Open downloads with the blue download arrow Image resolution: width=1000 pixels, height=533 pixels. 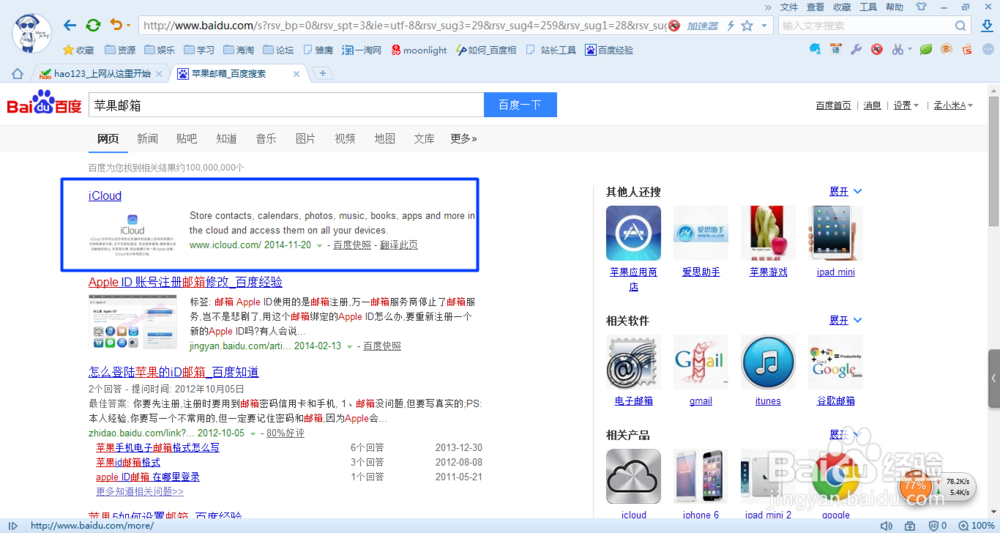point(987,26)
